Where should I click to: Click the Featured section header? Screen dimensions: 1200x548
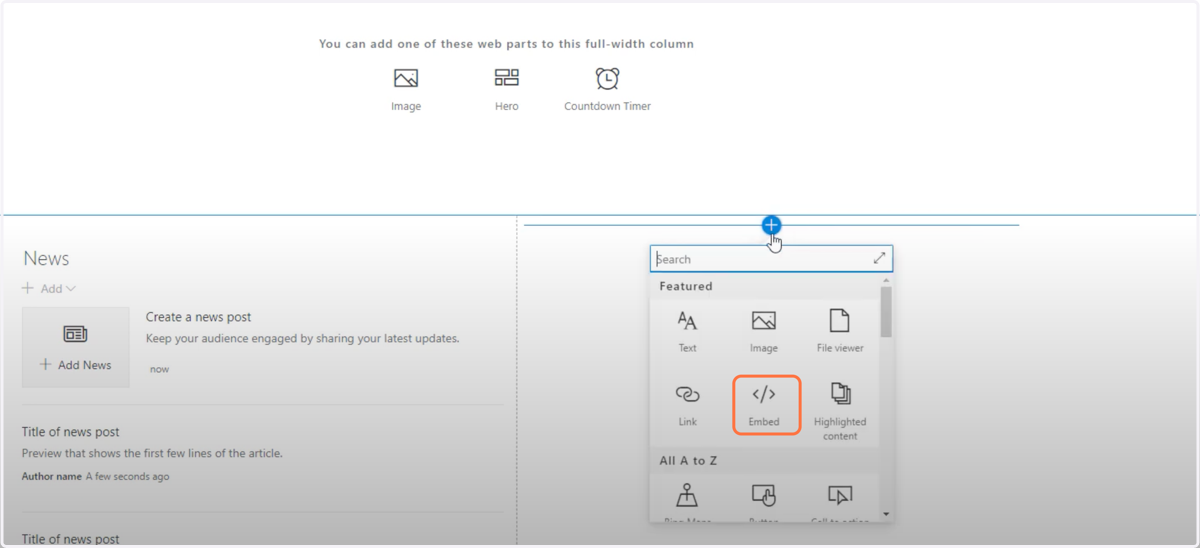point(686,286)
